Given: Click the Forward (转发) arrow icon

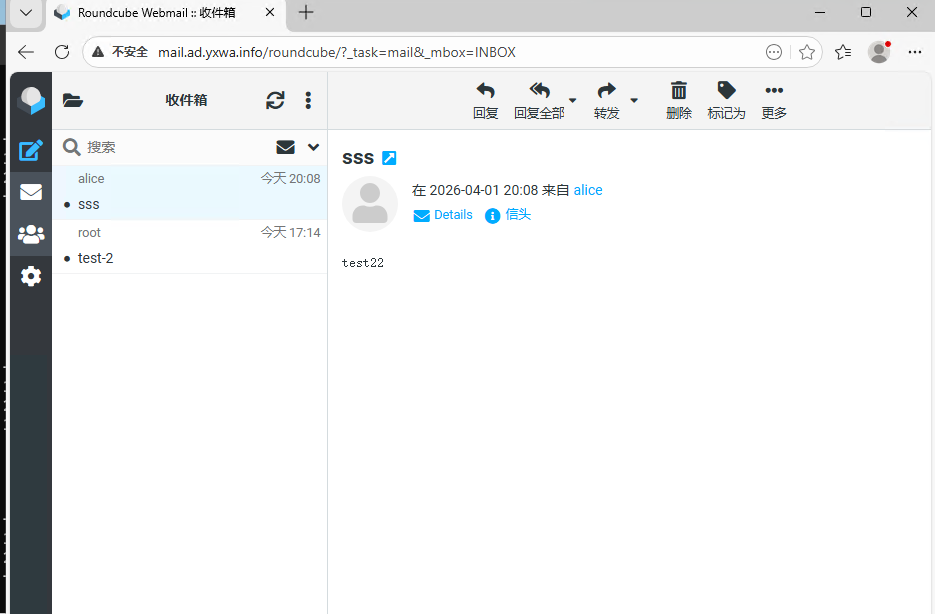Looking at the screenshot, I should [606, 100].
